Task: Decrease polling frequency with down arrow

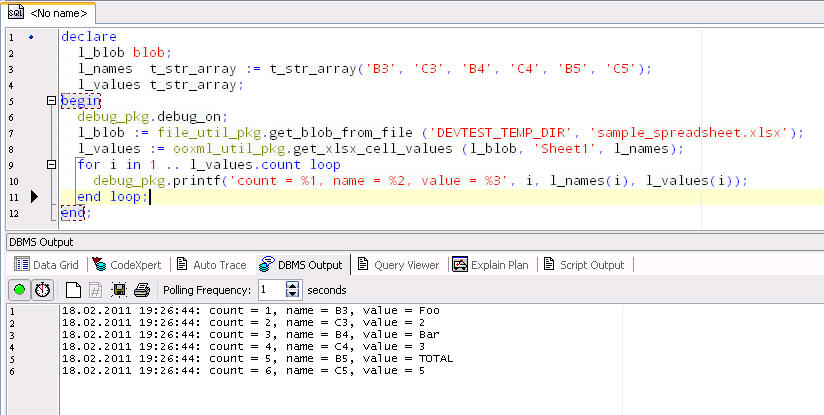Action: 293,294
